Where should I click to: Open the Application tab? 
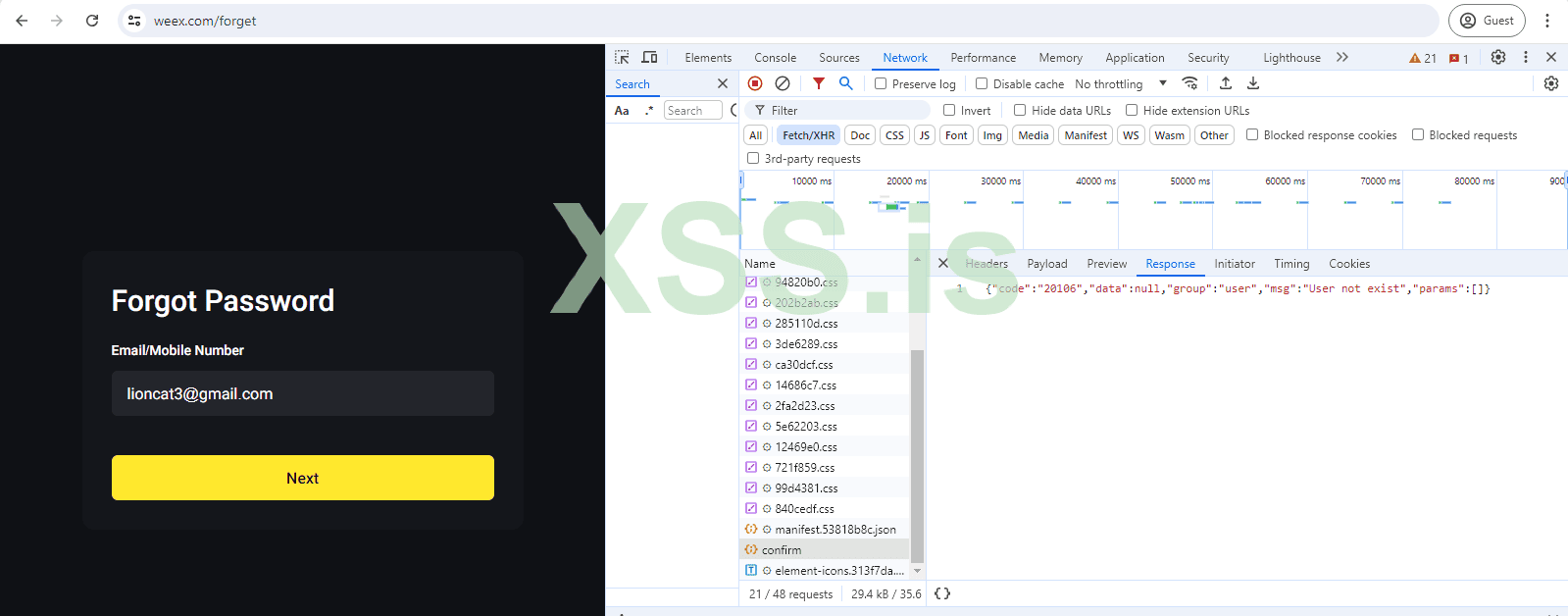(1135, 58)
